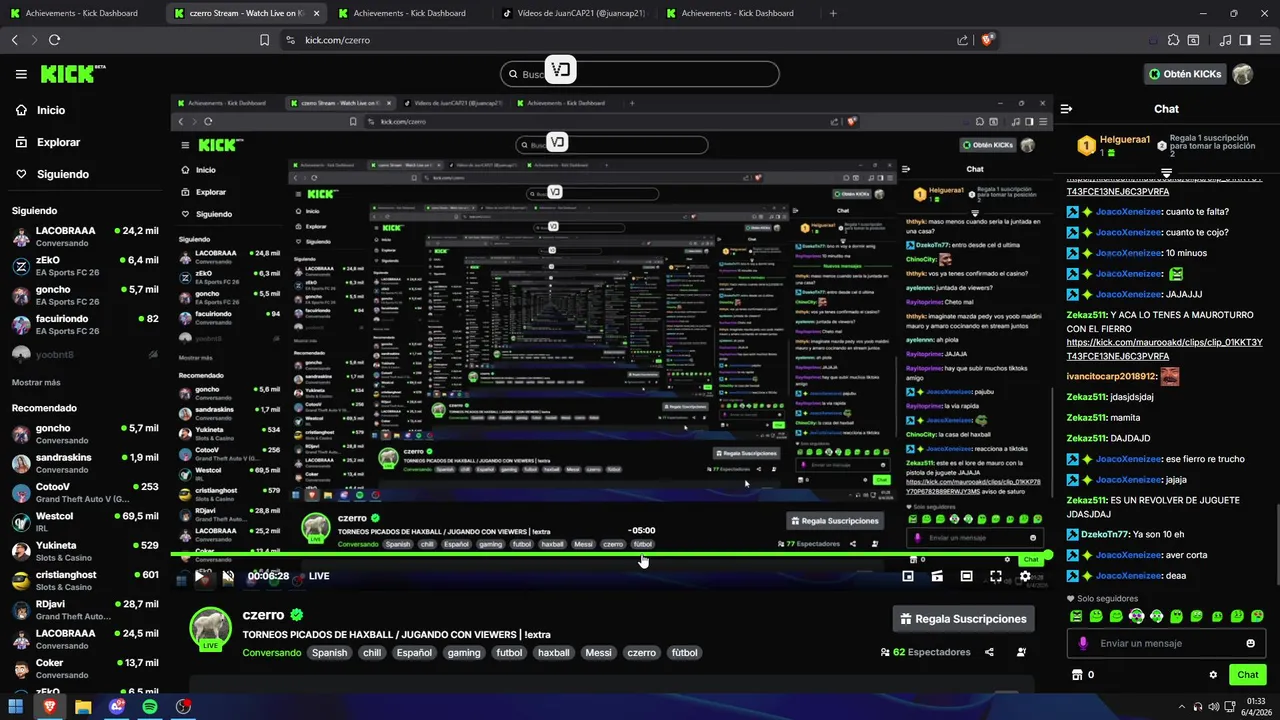Viewport: 1280px width, 720px height.
Task: Share the stream via share icon
Action: [989, 652]
